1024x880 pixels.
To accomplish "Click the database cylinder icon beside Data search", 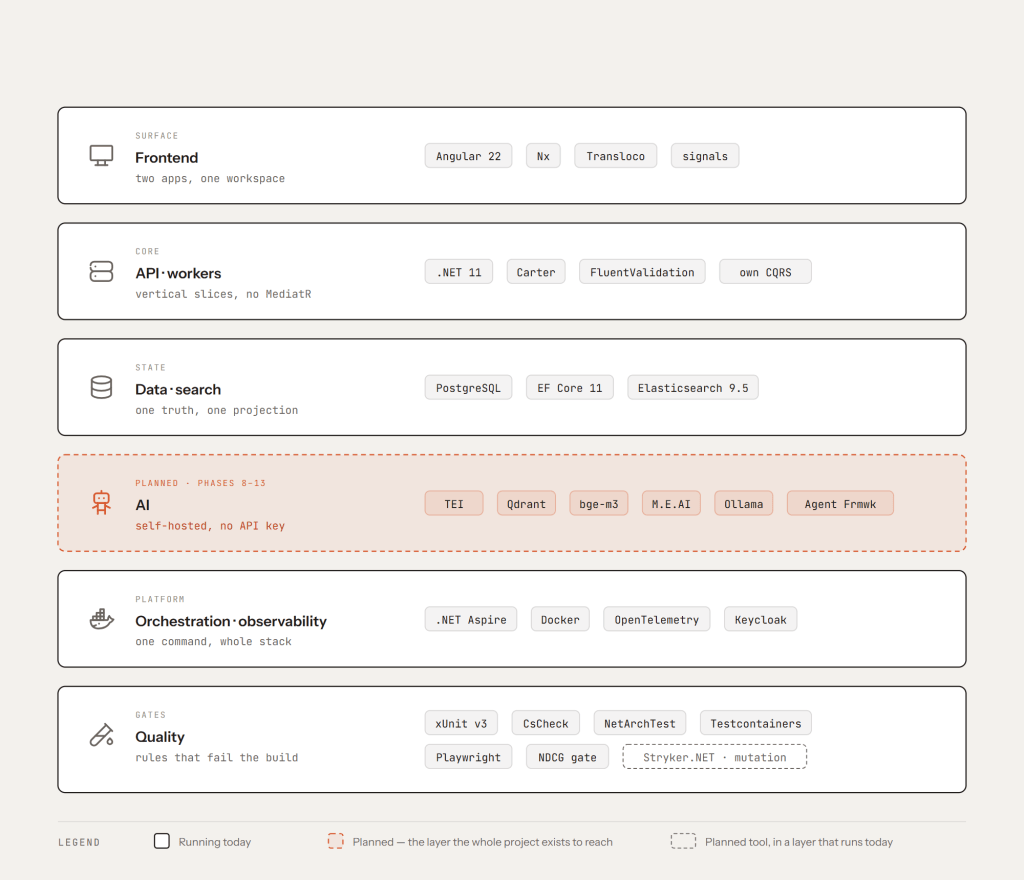I will pos(101,387).
